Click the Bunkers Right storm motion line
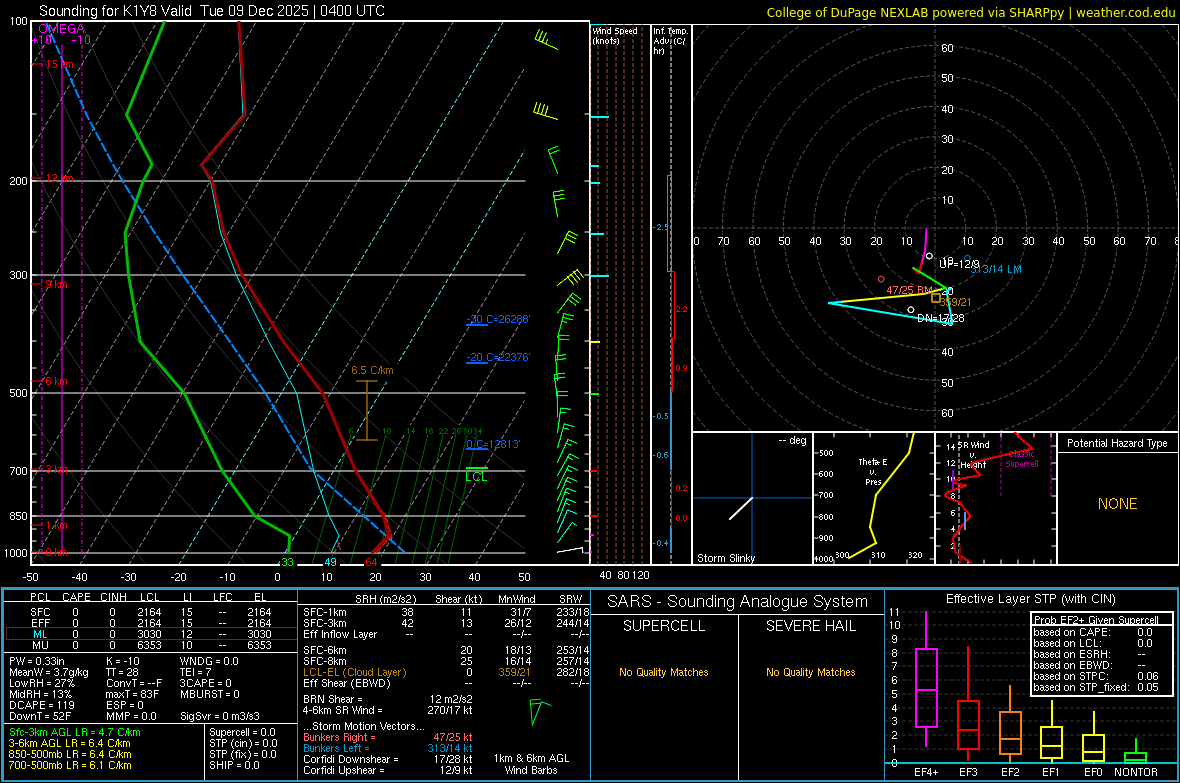The image size is (1180, 783). (x=388, y=737)
